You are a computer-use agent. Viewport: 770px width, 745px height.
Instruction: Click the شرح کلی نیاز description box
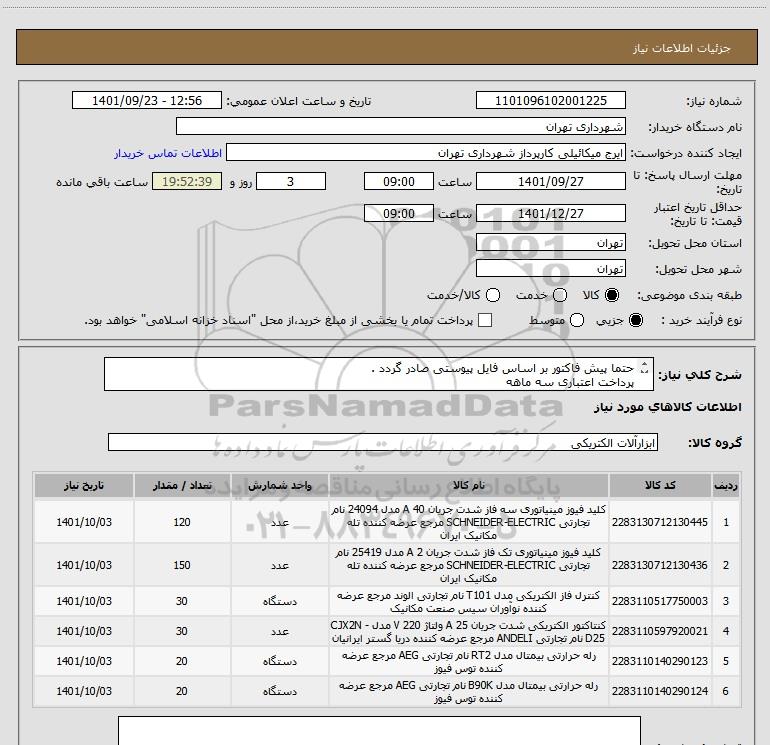[x=379, y=374]
